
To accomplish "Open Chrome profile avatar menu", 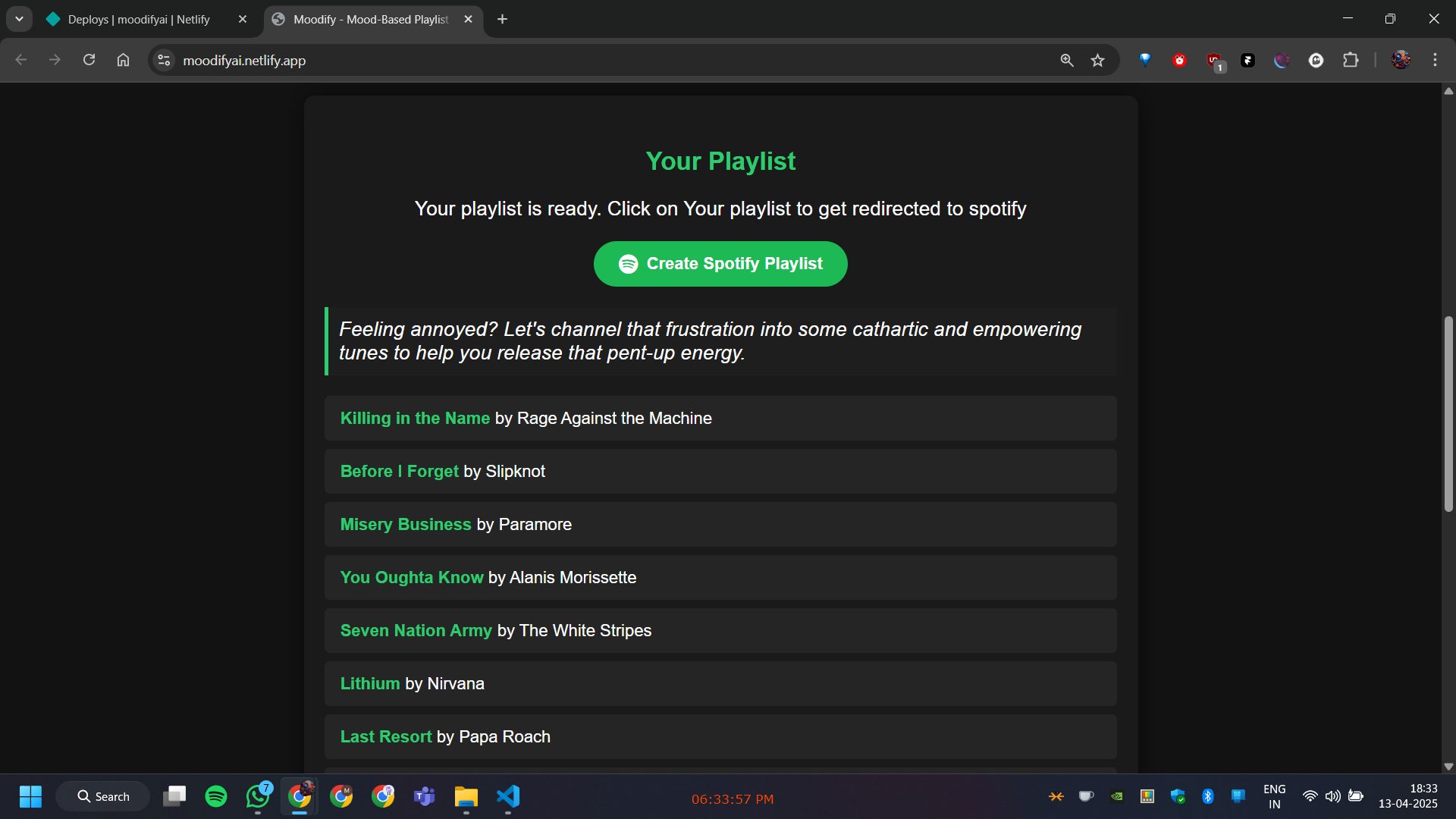I will 1401,60.
